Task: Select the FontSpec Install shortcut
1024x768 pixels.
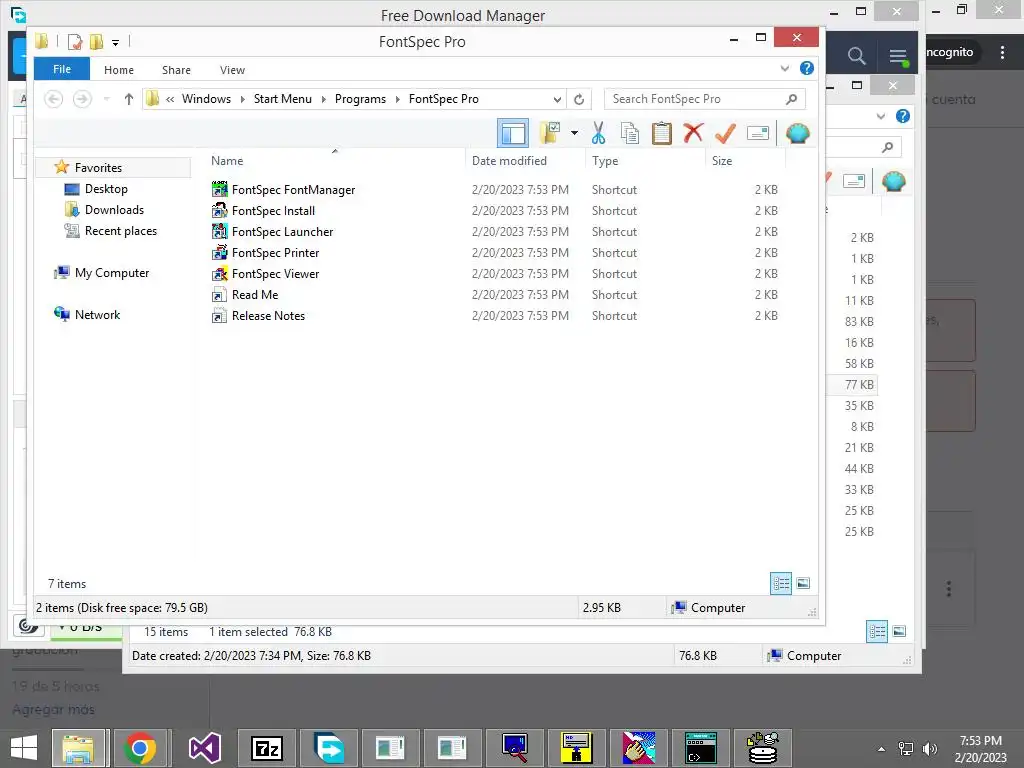Action: 273,211
